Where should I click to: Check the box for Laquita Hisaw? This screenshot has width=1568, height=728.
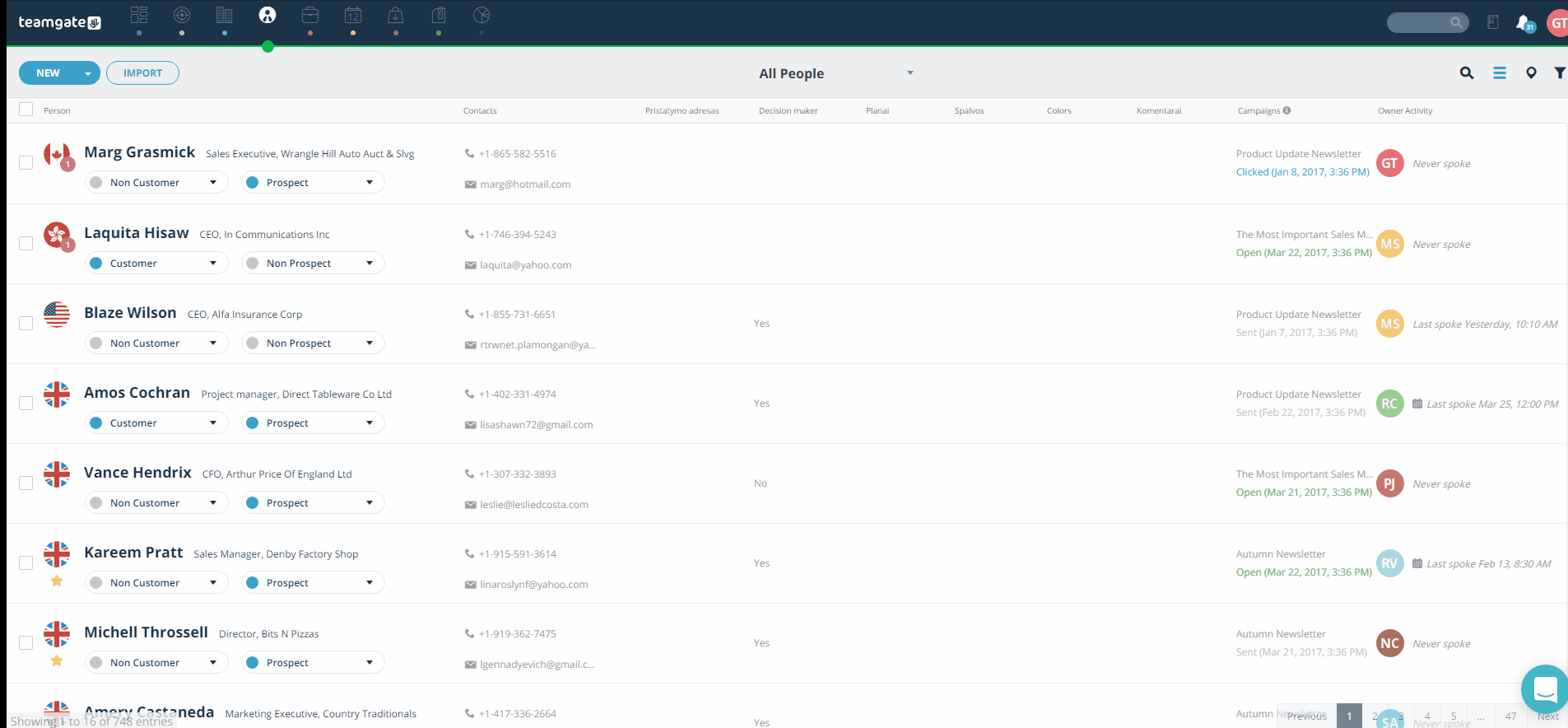tap(26, 244)
